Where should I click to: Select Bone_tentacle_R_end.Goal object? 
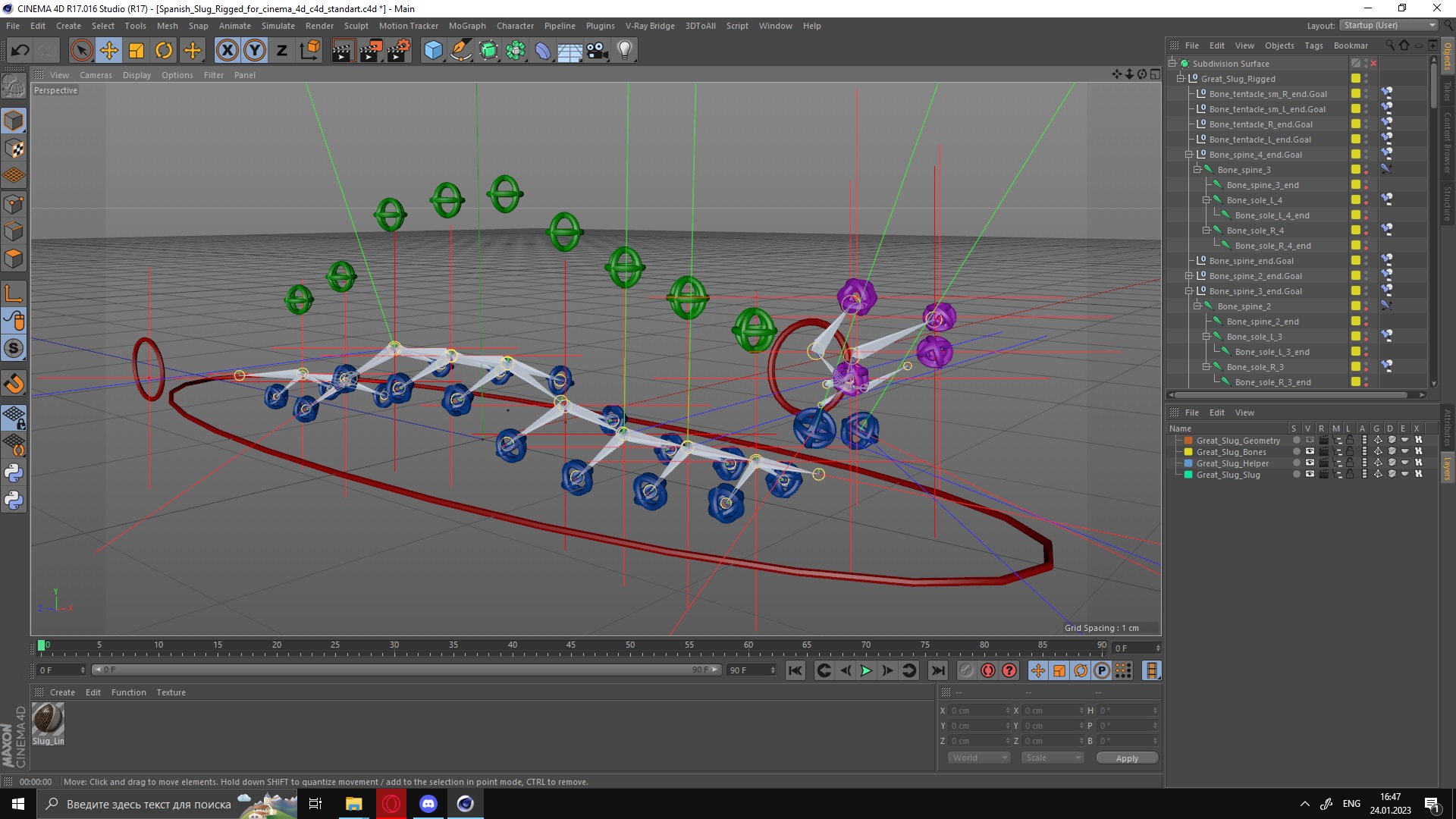tap(1260, 124)
